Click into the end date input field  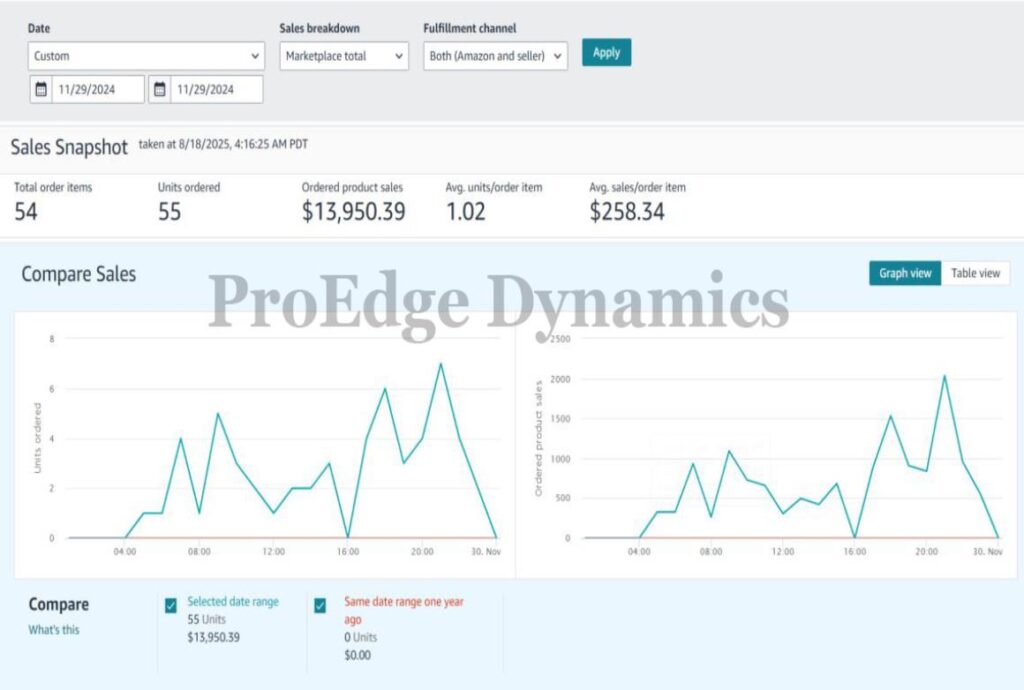coord(216,89)
